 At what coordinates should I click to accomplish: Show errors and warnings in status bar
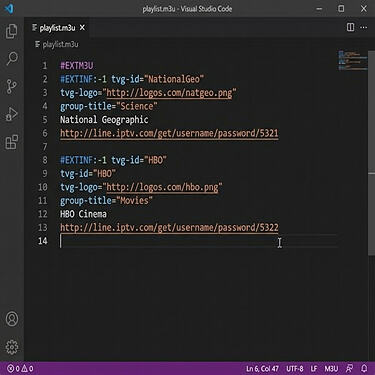pos(20,368)
